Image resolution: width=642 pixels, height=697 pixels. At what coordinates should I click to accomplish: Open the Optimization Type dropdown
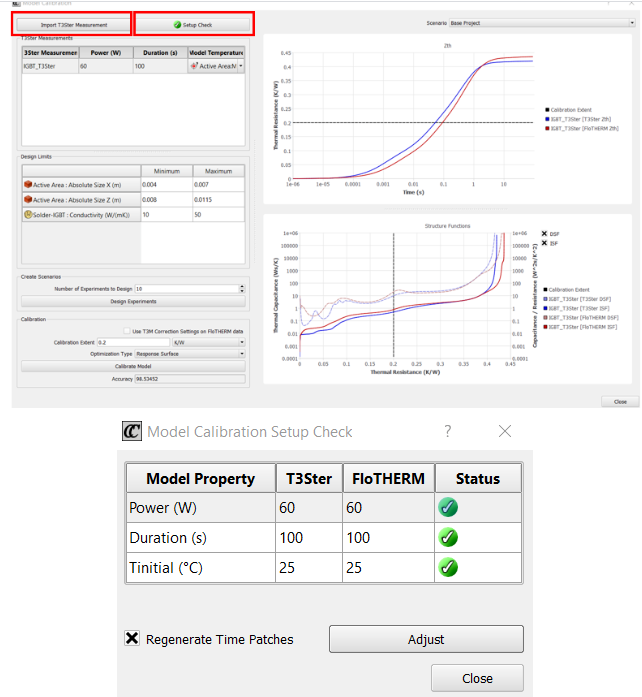point(188,354)
